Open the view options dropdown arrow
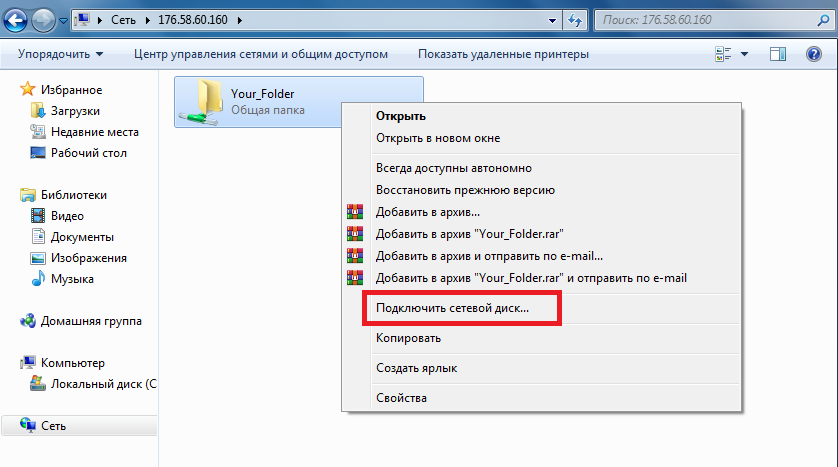Viewport: 838px width, 467px height. tap(744, 54)
